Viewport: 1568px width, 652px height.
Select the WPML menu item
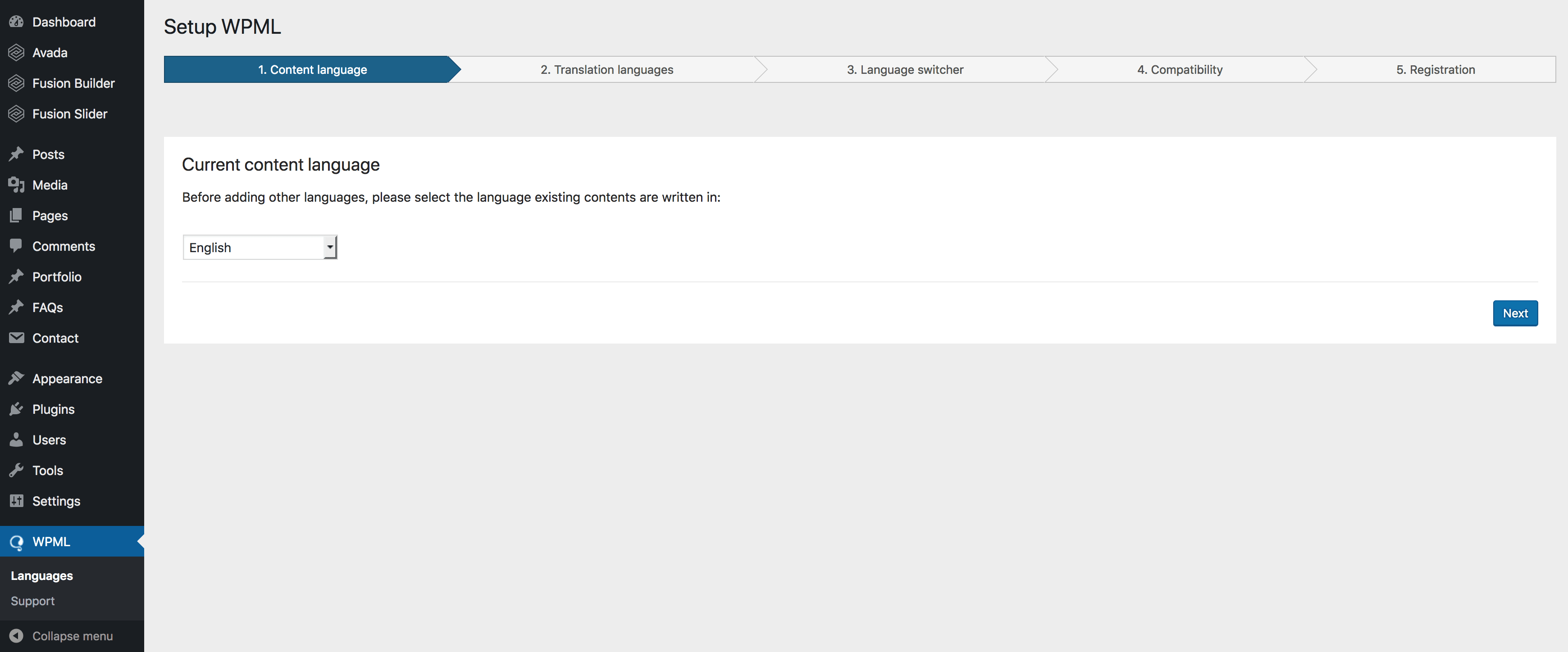point(72,541)
